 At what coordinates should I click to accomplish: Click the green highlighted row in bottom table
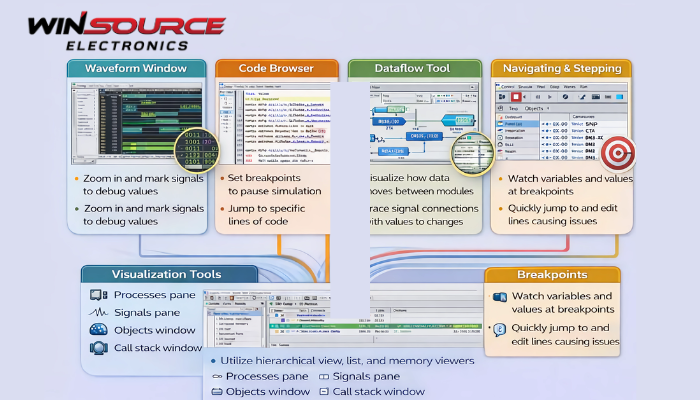(x=400, y=328)
